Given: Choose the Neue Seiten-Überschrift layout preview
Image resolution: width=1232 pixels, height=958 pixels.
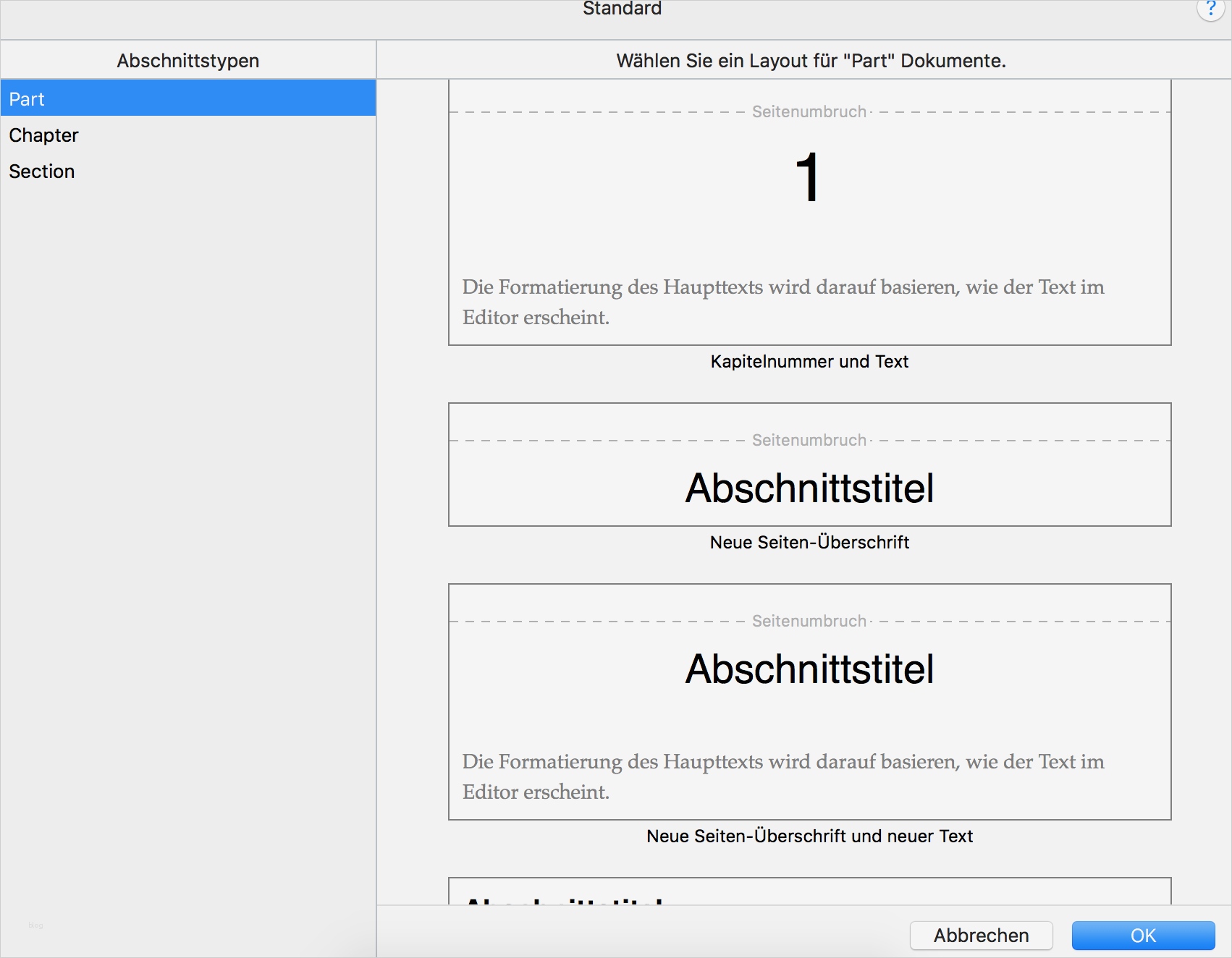Looking at the screenshot, I should tap(809, 465).
